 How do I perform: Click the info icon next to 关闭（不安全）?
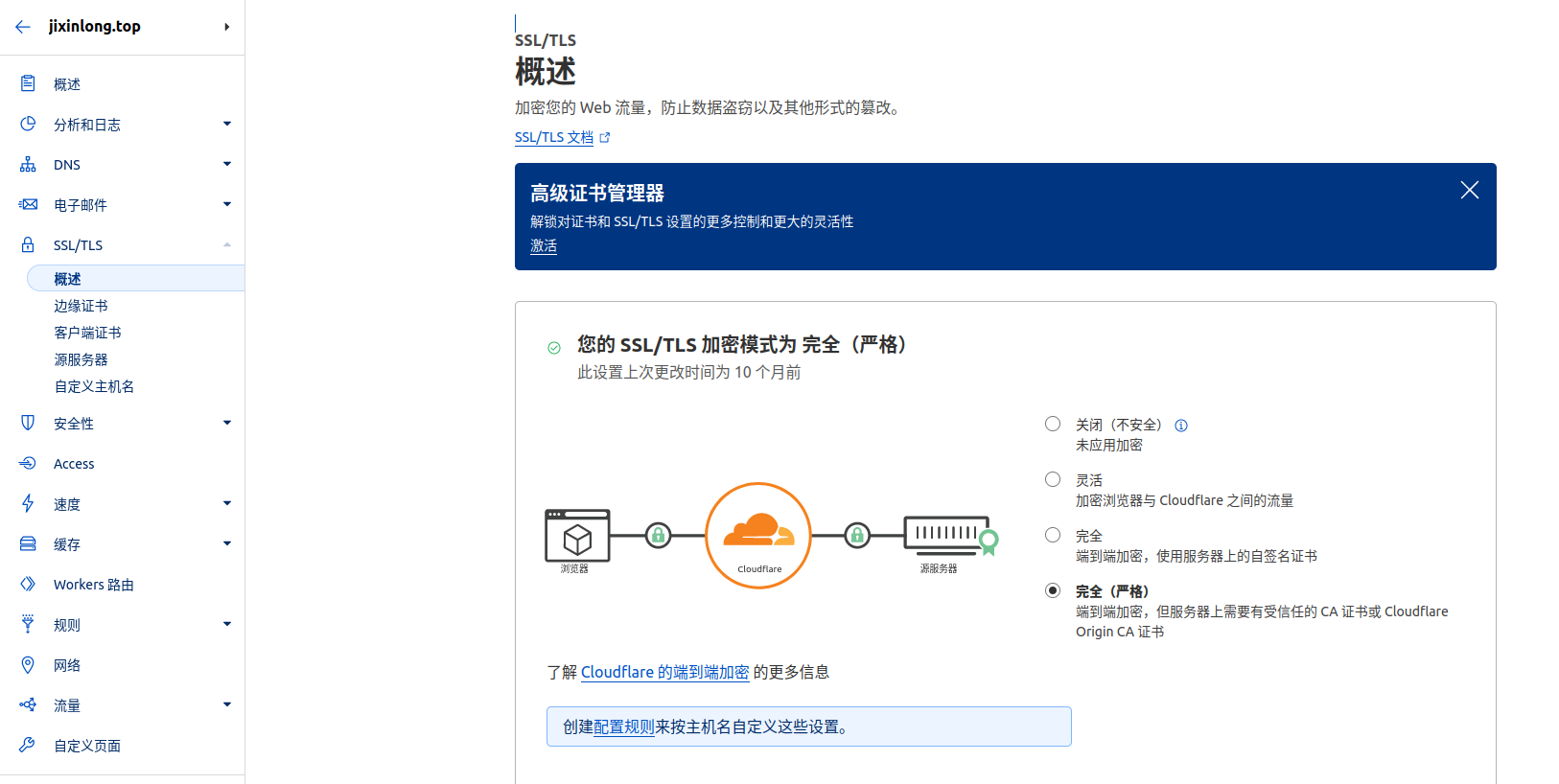tap(1181, 426)
